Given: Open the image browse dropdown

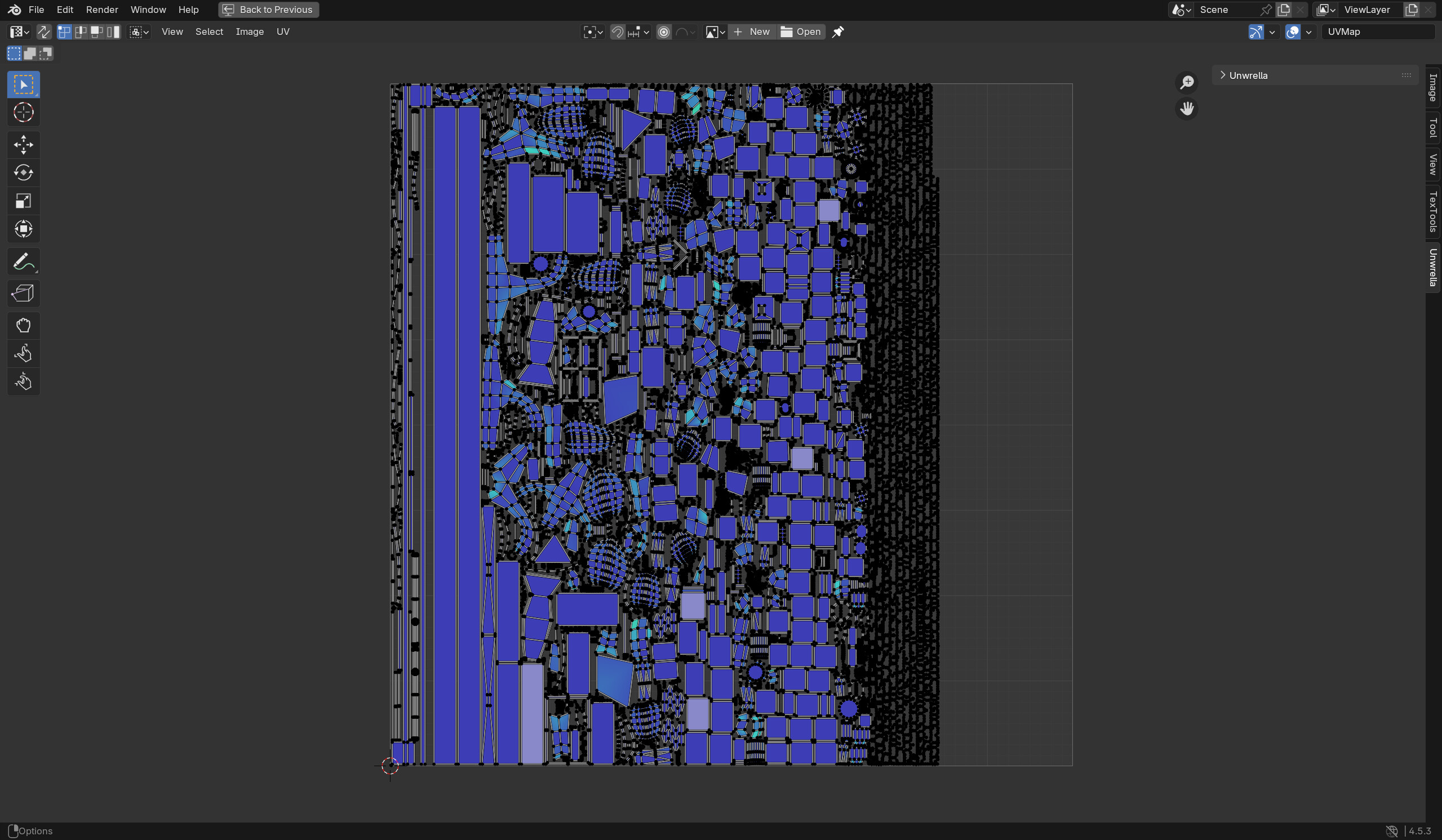Looking at the screenshot, I should point(715,32).
